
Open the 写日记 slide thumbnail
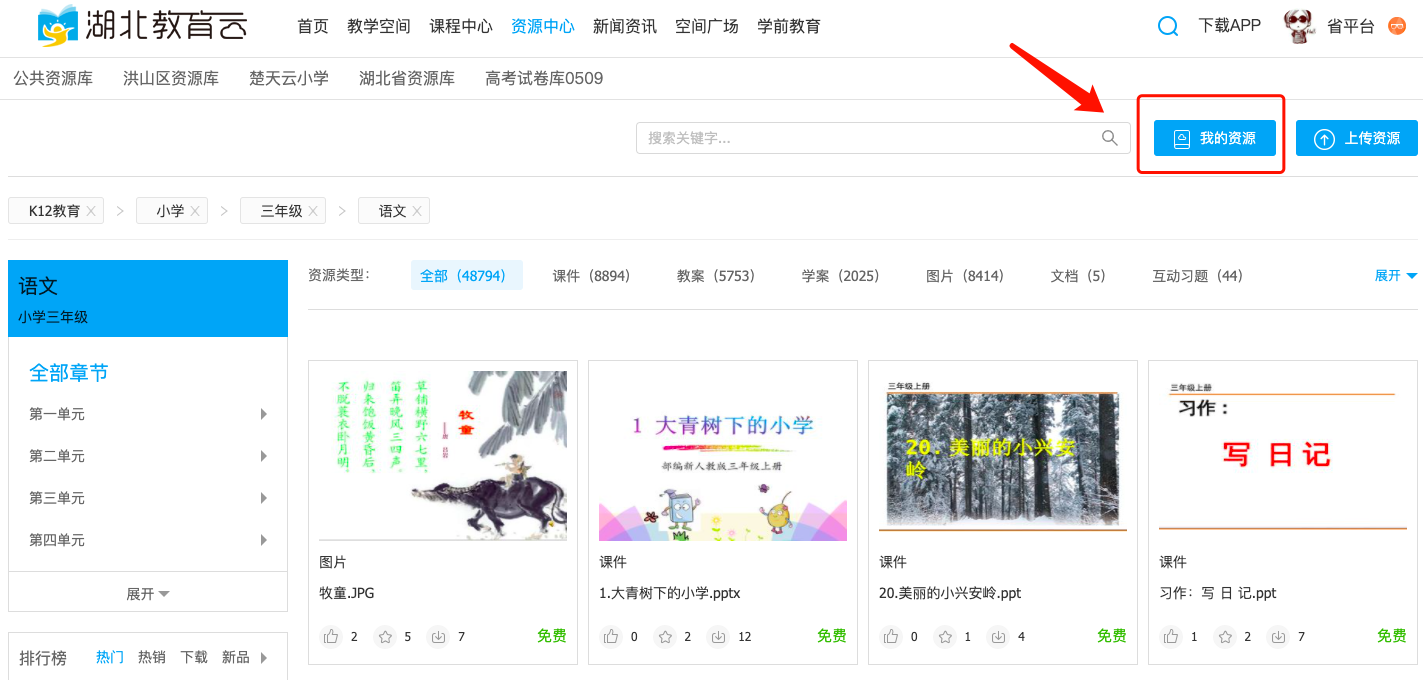(1283, 456)
